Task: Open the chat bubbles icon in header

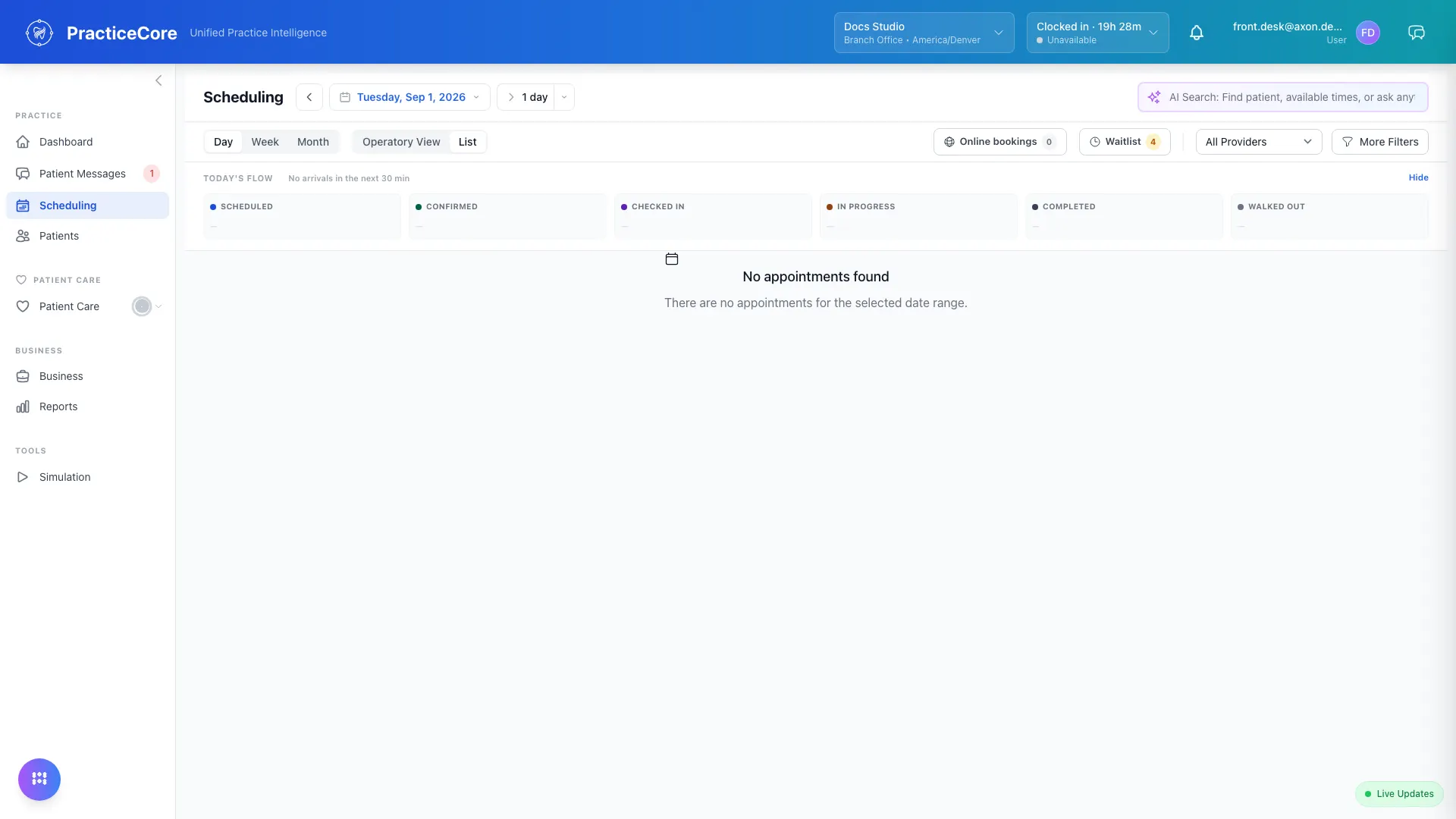Action: pos(1416,33)
